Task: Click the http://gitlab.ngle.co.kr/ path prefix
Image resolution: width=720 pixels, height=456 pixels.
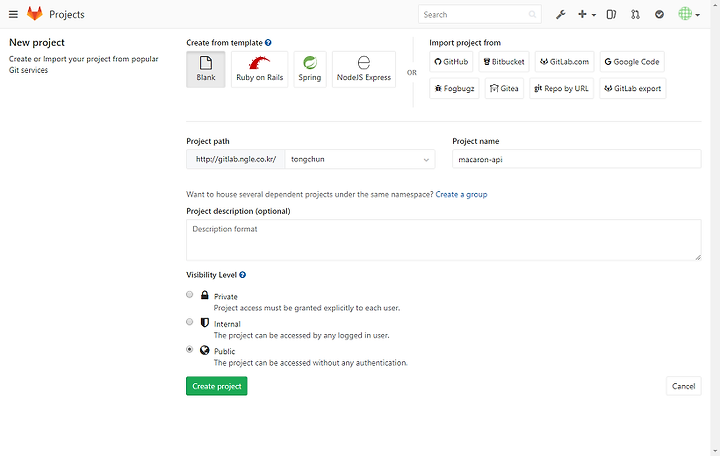Action: point(236,159)
